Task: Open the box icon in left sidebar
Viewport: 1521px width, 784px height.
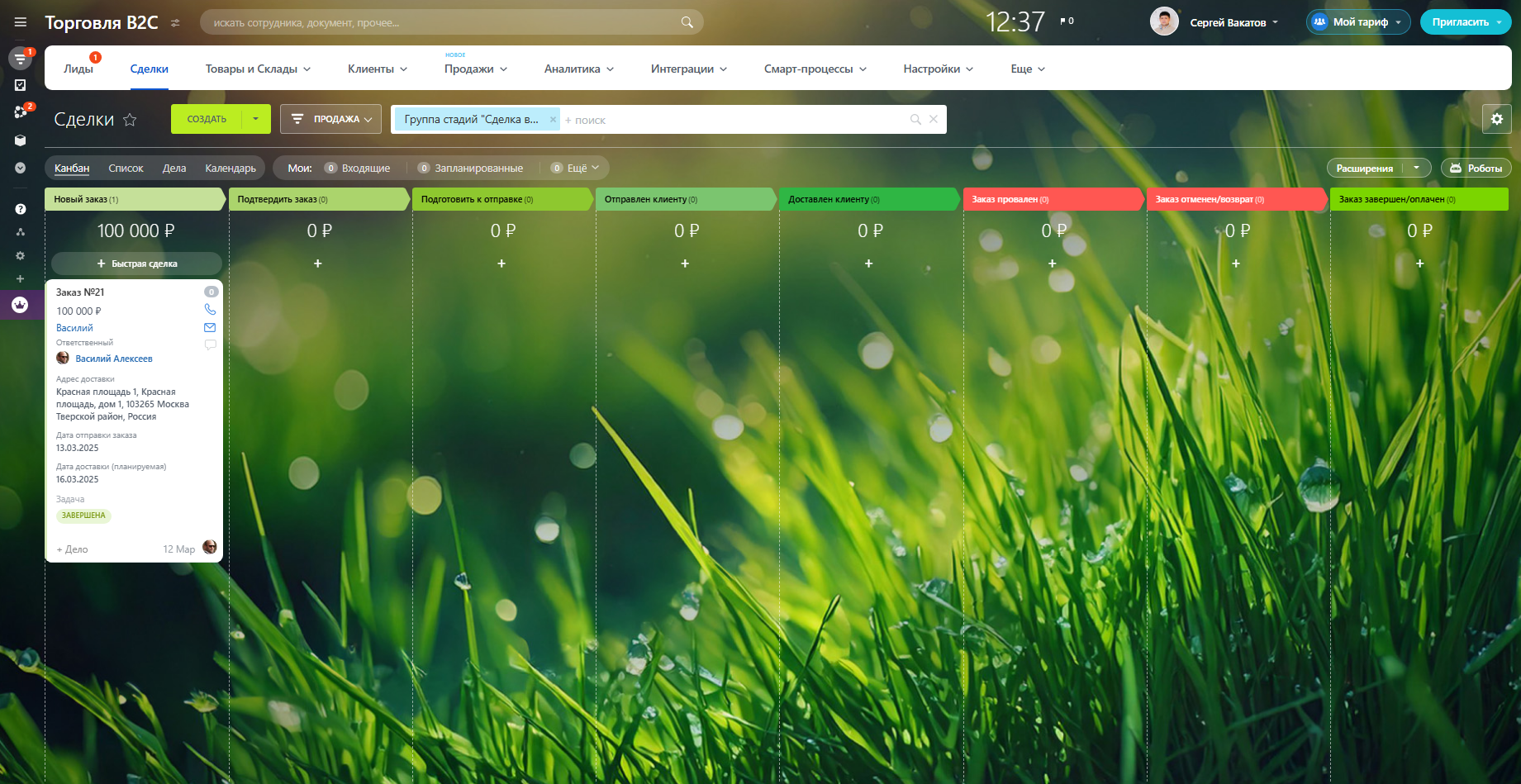Action: tap(21, 140)
